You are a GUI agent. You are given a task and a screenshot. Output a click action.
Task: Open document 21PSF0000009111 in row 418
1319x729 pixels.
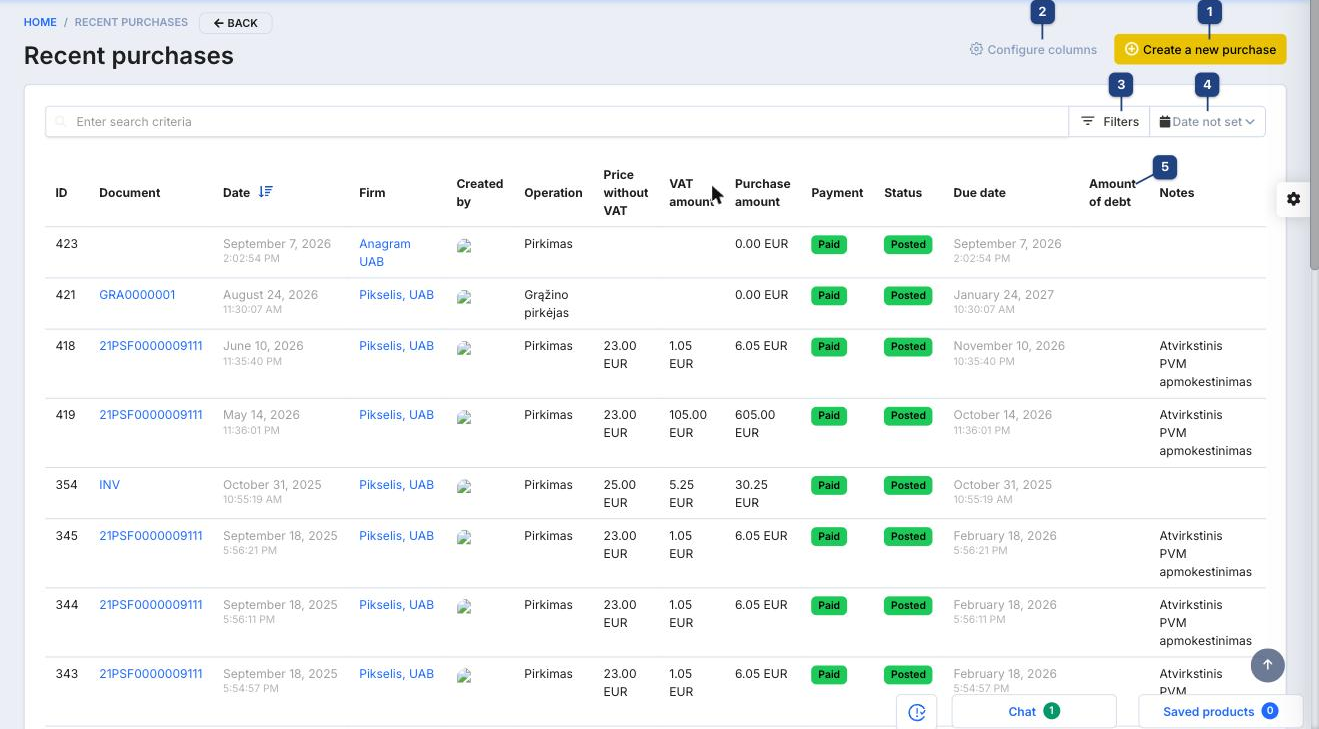point(151,346)
